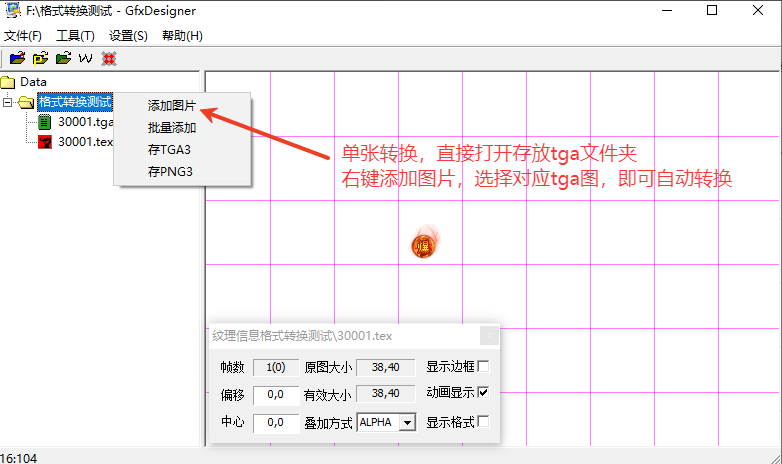Uncheck the 动画显示 checkbox

click(x=484, y=393)
